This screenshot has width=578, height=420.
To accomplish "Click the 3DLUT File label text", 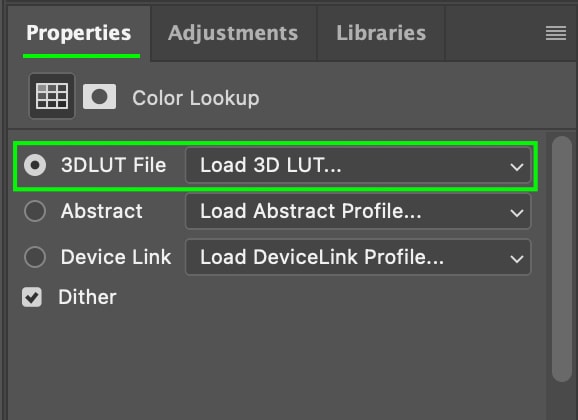I will [x=114, y=165].
